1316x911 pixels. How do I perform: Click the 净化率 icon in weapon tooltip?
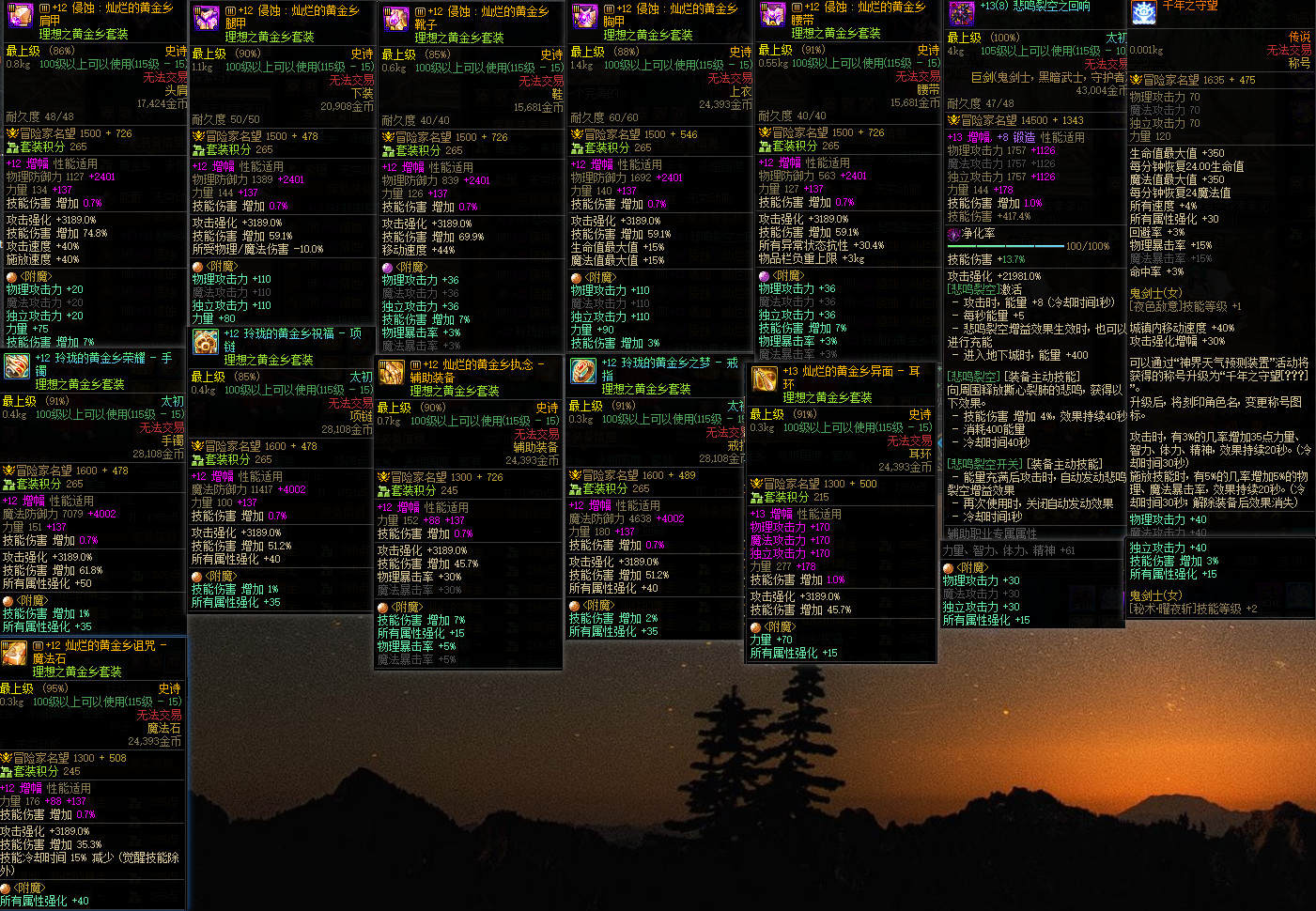click(x=953, y=234)
